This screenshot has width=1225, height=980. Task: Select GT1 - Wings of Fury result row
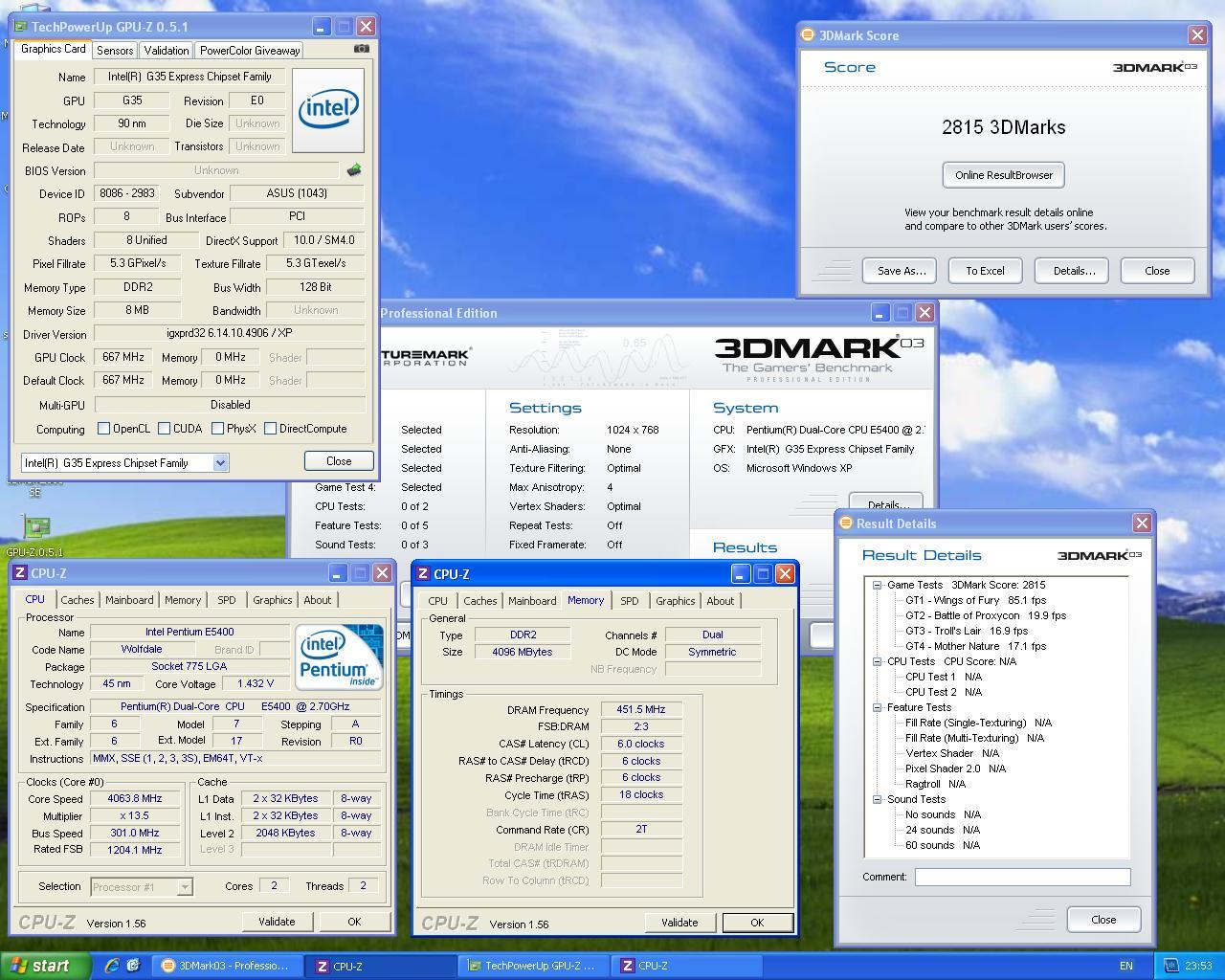tap(975, 600)
